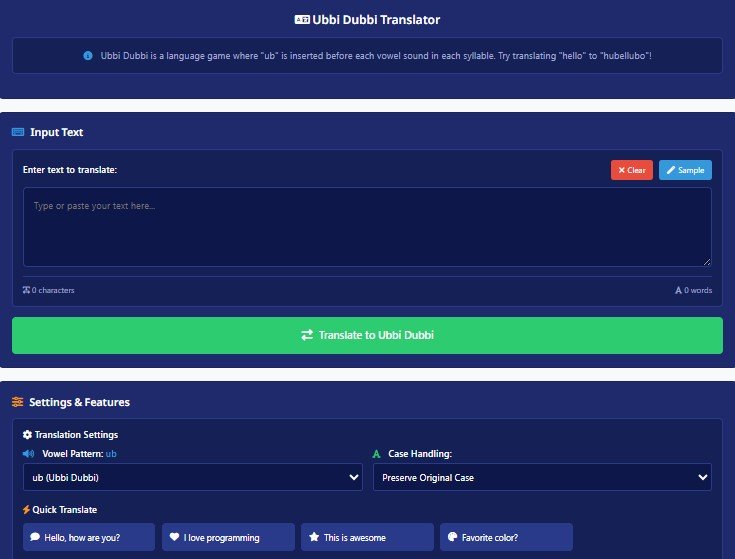Viewport: 735px width, 559px height.
Task: Click the 'Enter text to translate:' label
Action: [x=69, y=170]
